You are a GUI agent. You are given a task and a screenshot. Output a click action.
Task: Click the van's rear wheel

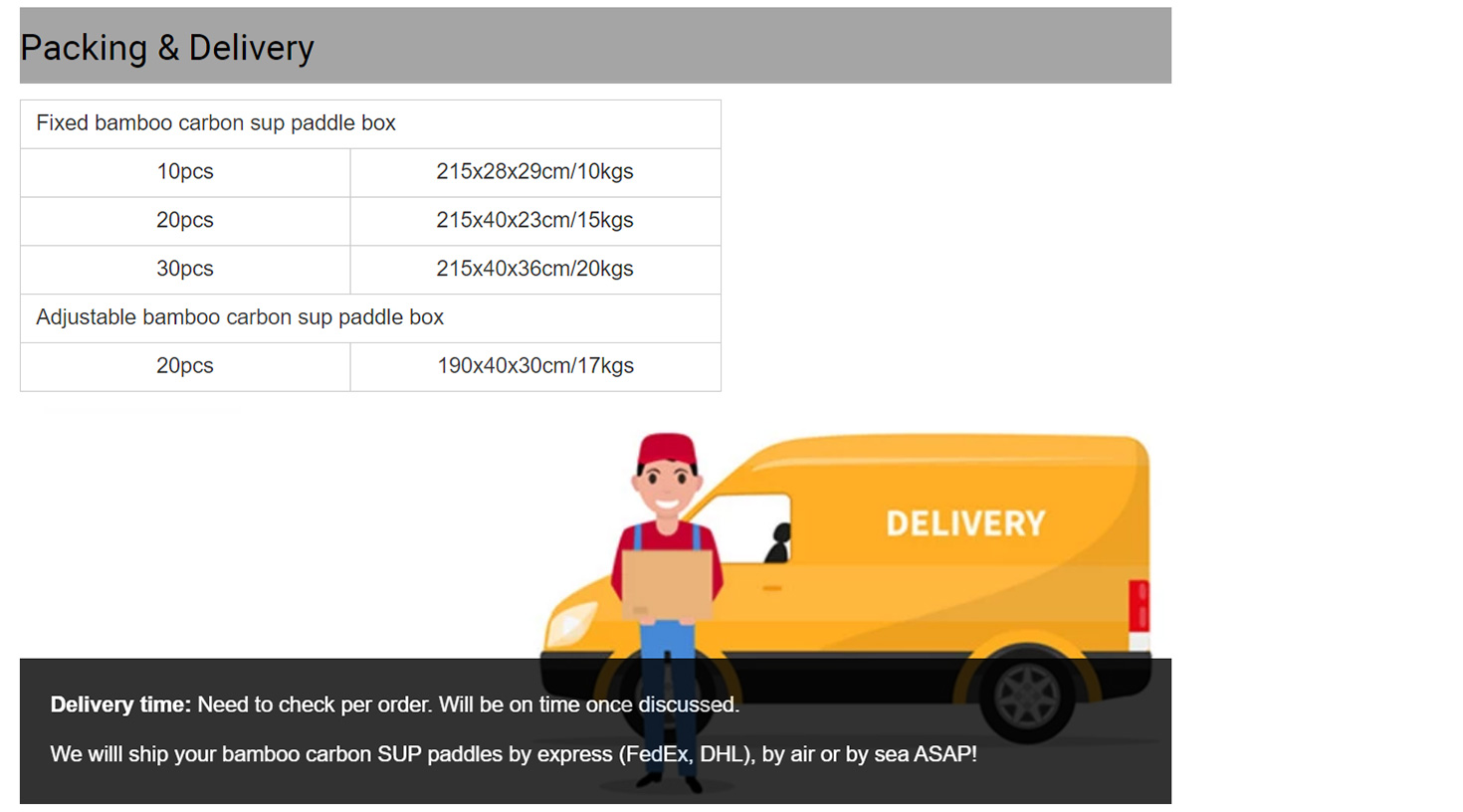tap(1026, 694)
